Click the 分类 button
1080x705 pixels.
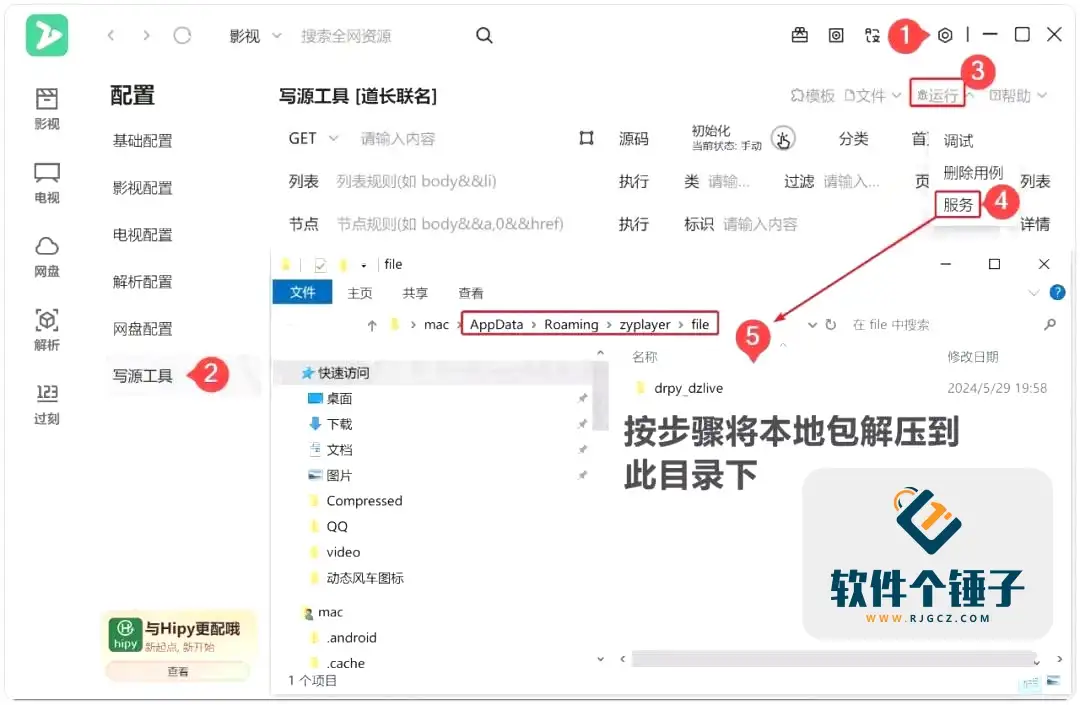(853, 138)
